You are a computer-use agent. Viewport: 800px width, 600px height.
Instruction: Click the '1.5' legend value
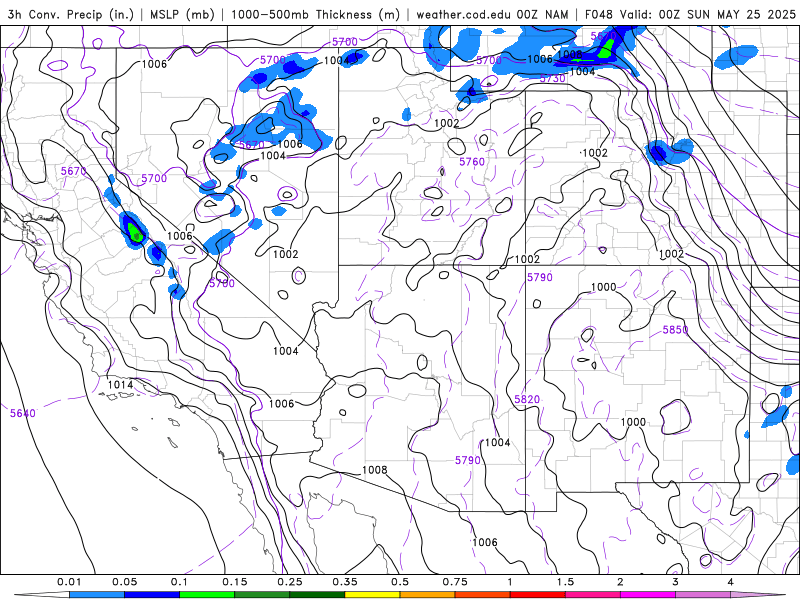point(565,582)
